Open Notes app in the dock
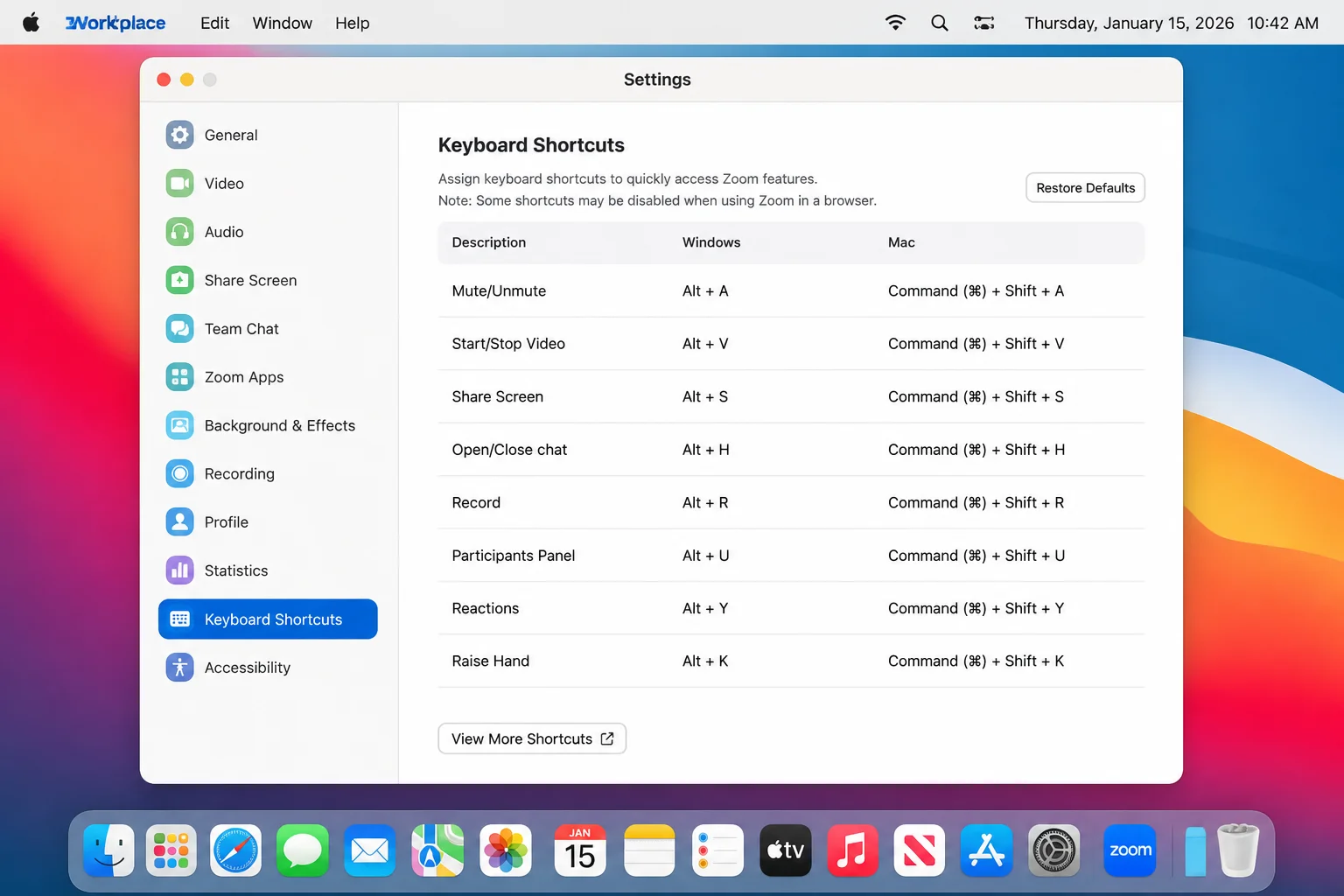 pos(649,850)
